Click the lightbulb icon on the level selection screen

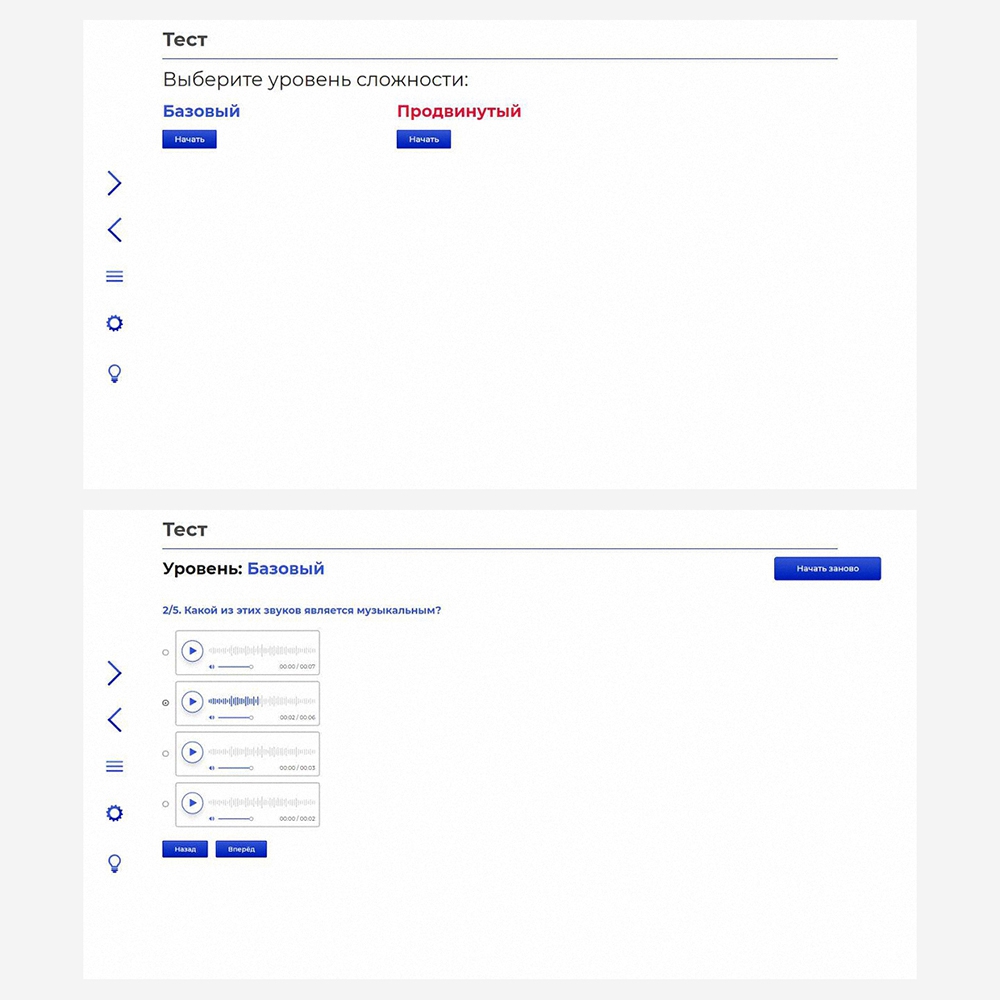click(x=114, y=374)
